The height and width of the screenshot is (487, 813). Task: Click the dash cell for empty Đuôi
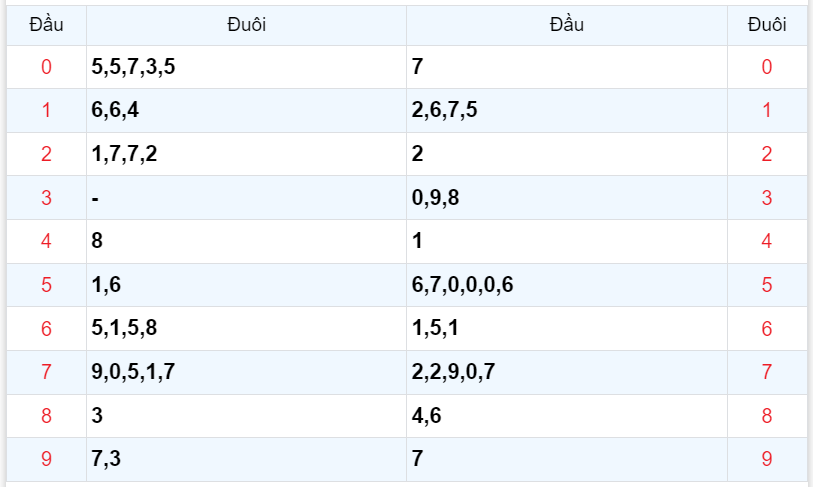(x=95, y=198)
